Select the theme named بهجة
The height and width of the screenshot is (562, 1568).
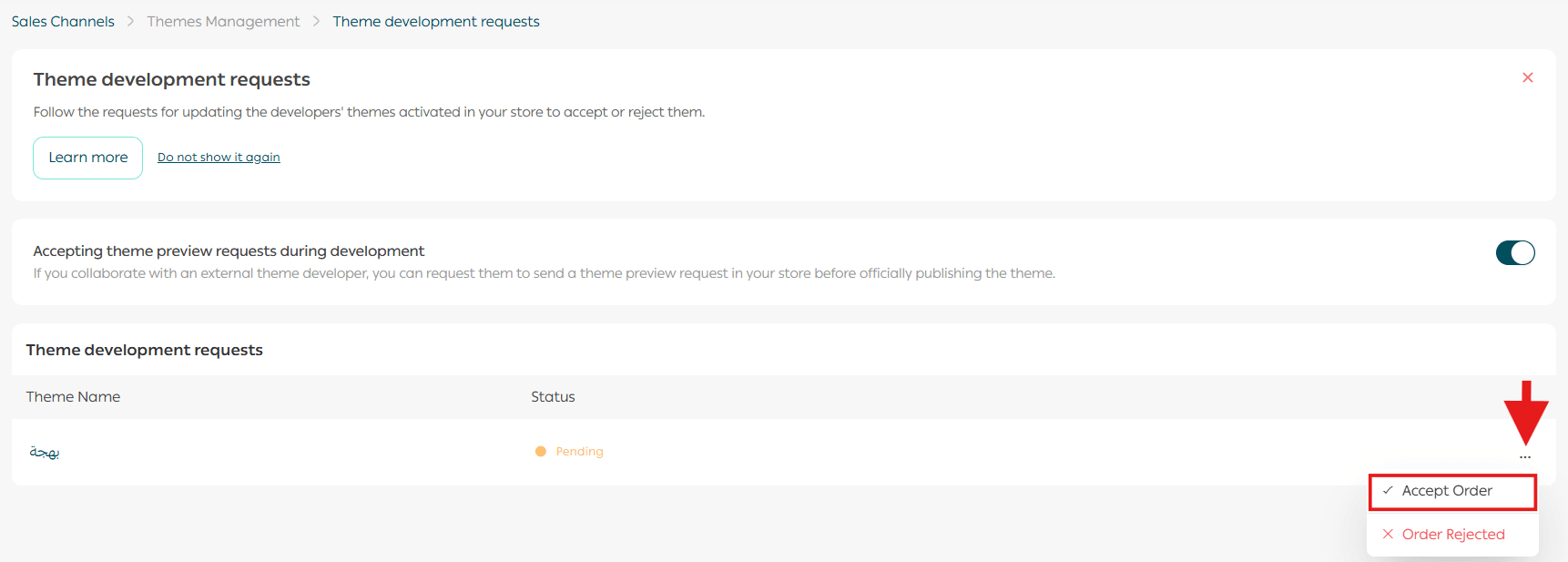(x=45, y=452)
